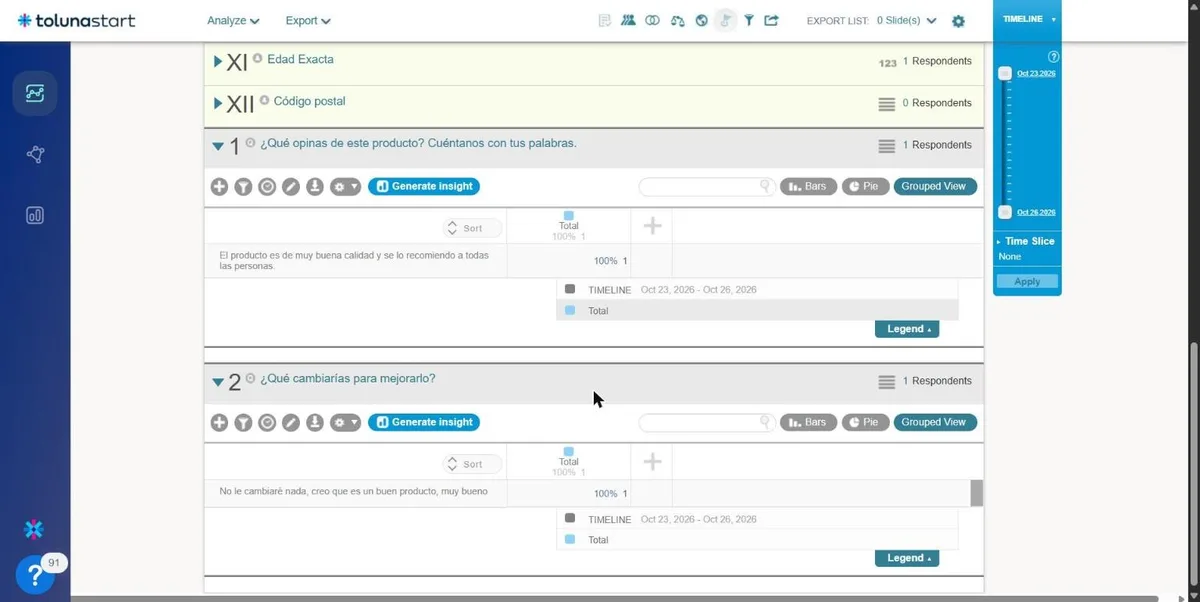Generate insight for question 2
Image resolution: width=1200 pixels, height=602 pixels.
tap(424, 422)
